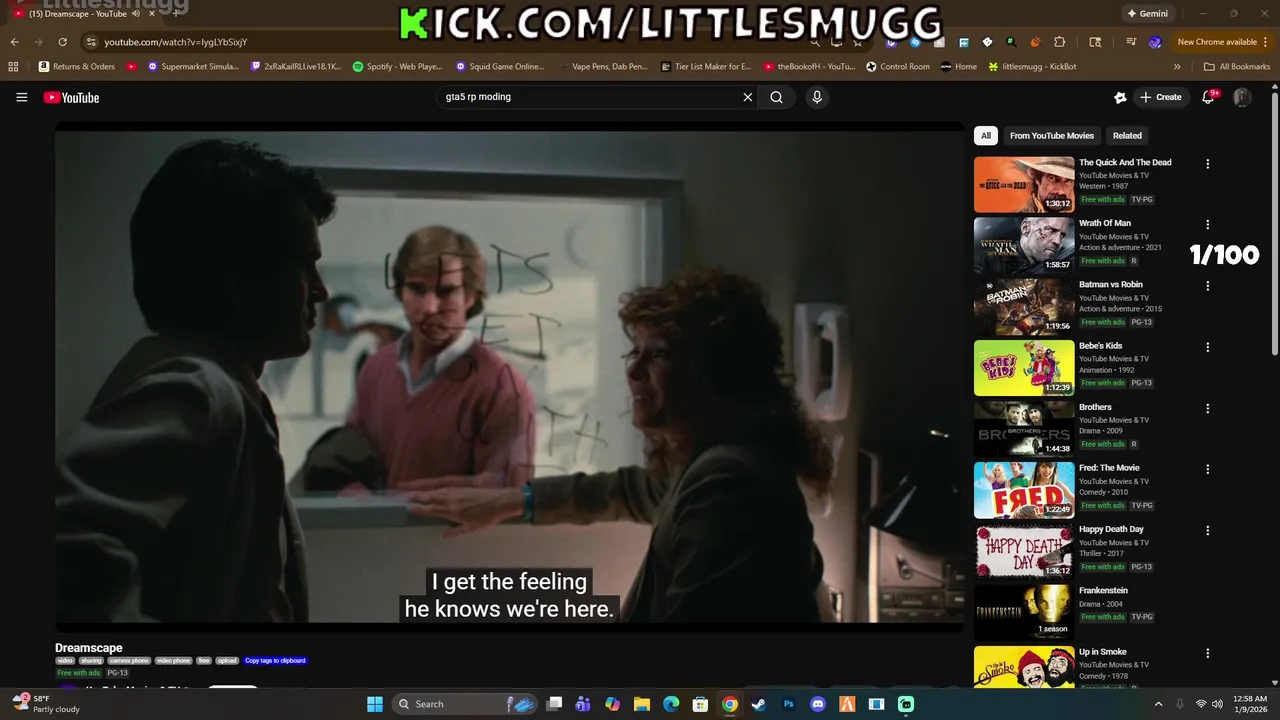This screenshot has height=720, width=1280.
Task: Open littlesmugg - KickBot bookmark
Action: (1032, 67)
